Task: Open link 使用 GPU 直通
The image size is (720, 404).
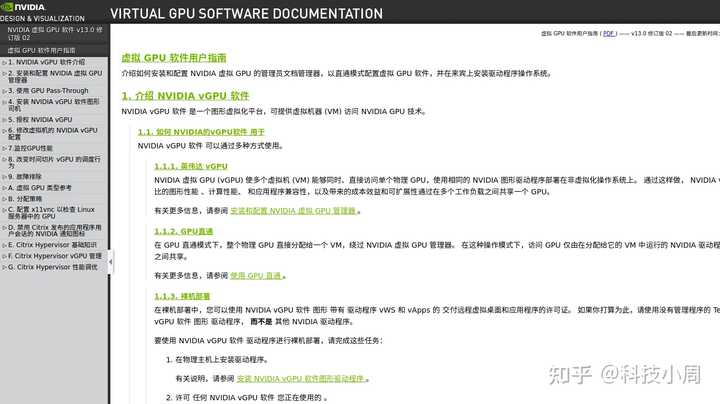Action: coord(255,275)
